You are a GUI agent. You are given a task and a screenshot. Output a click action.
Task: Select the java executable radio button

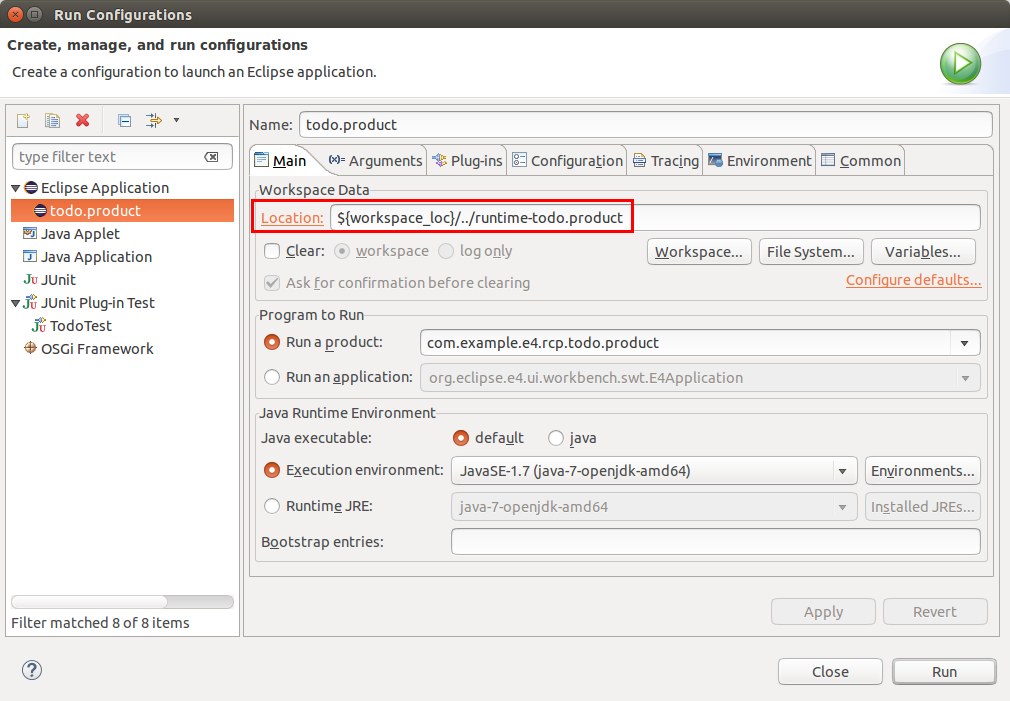click(555, 438)
